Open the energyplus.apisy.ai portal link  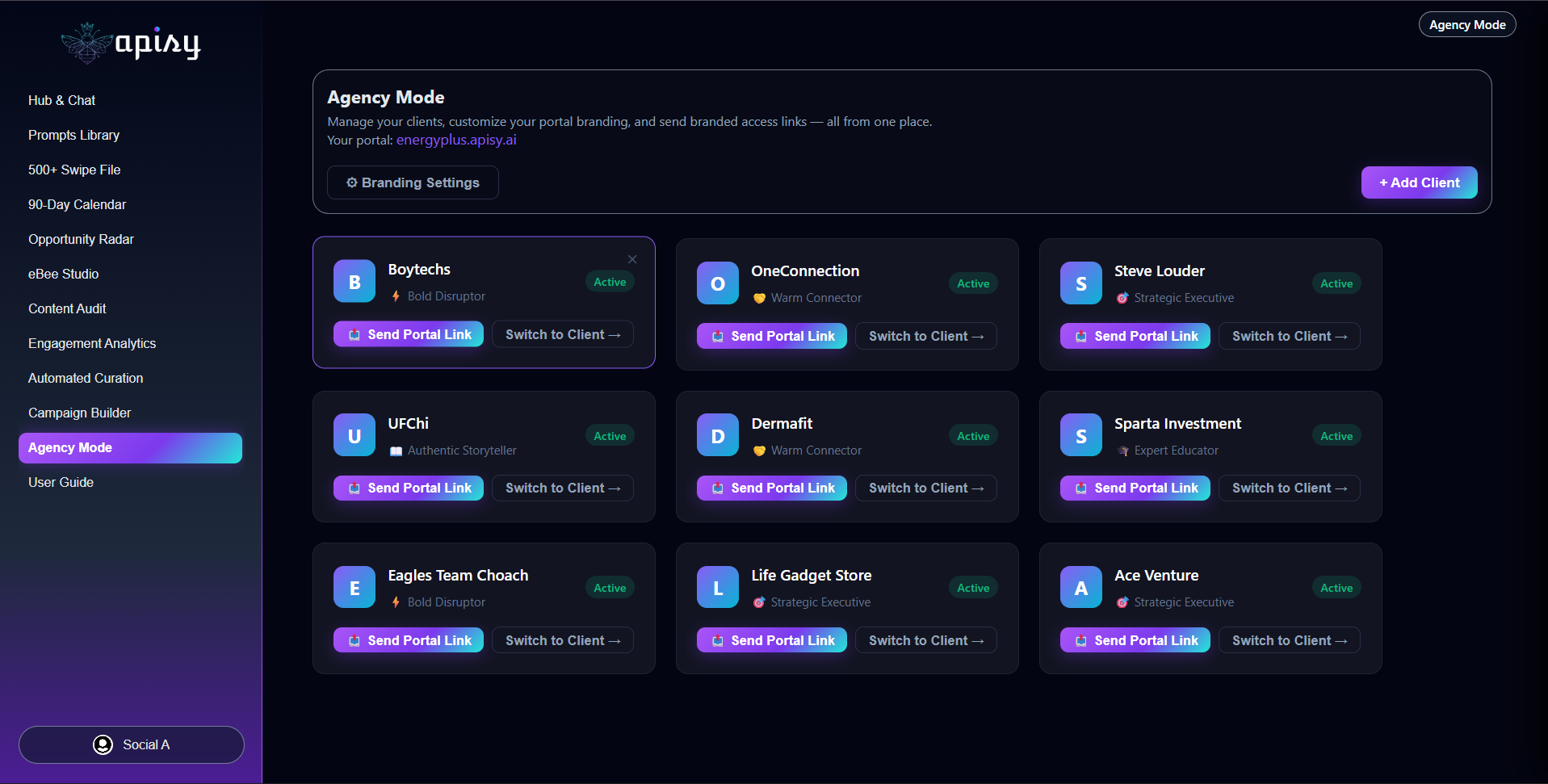456,140
